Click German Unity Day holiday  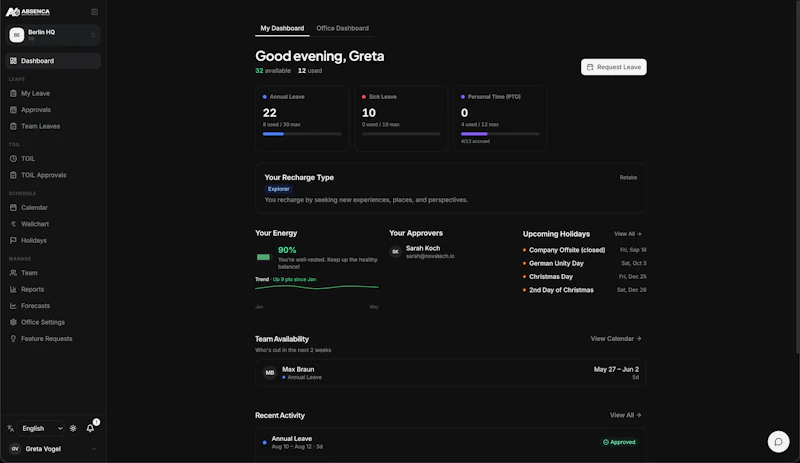point(556,263)
